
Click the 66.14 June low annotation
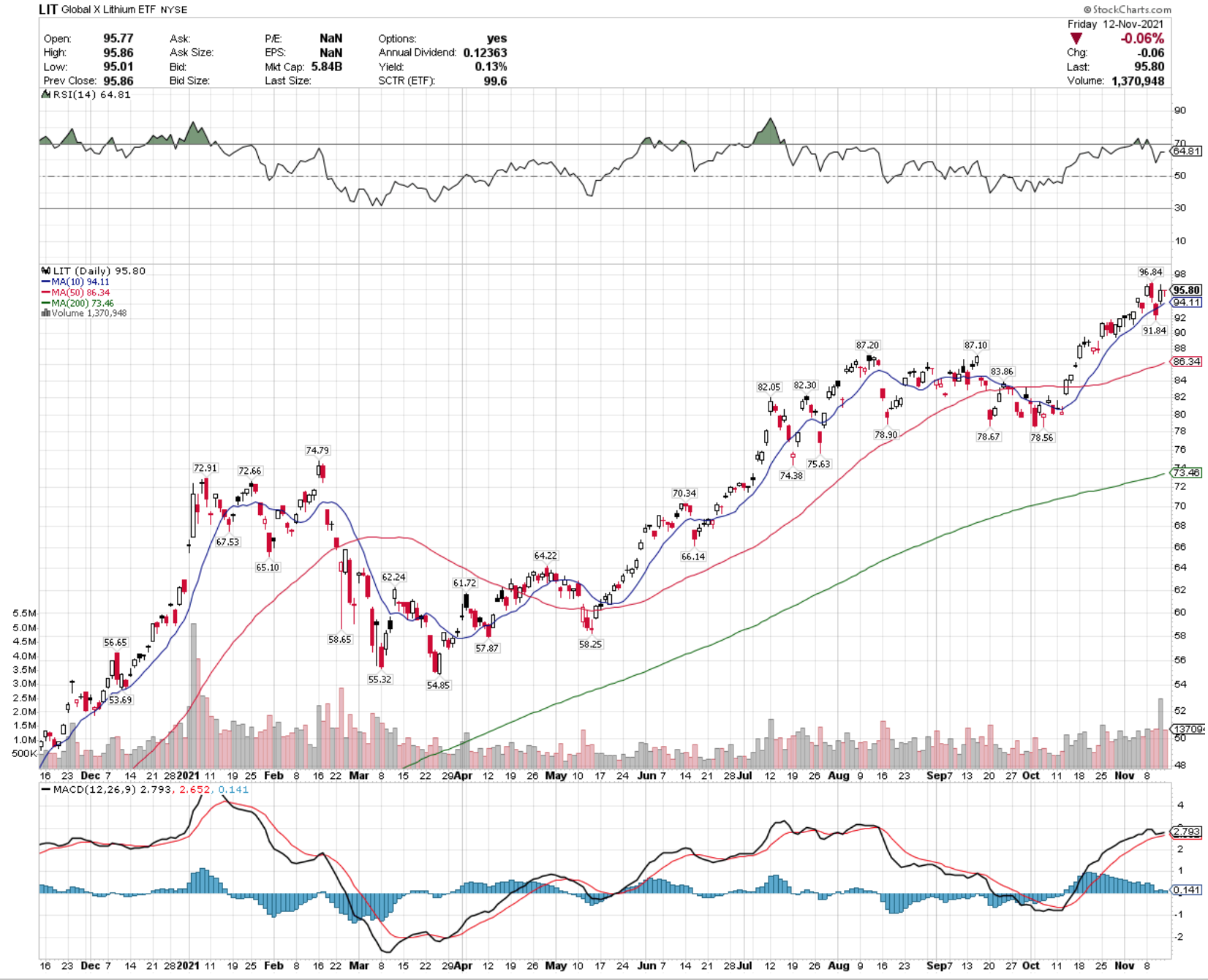tap(693, 557)
